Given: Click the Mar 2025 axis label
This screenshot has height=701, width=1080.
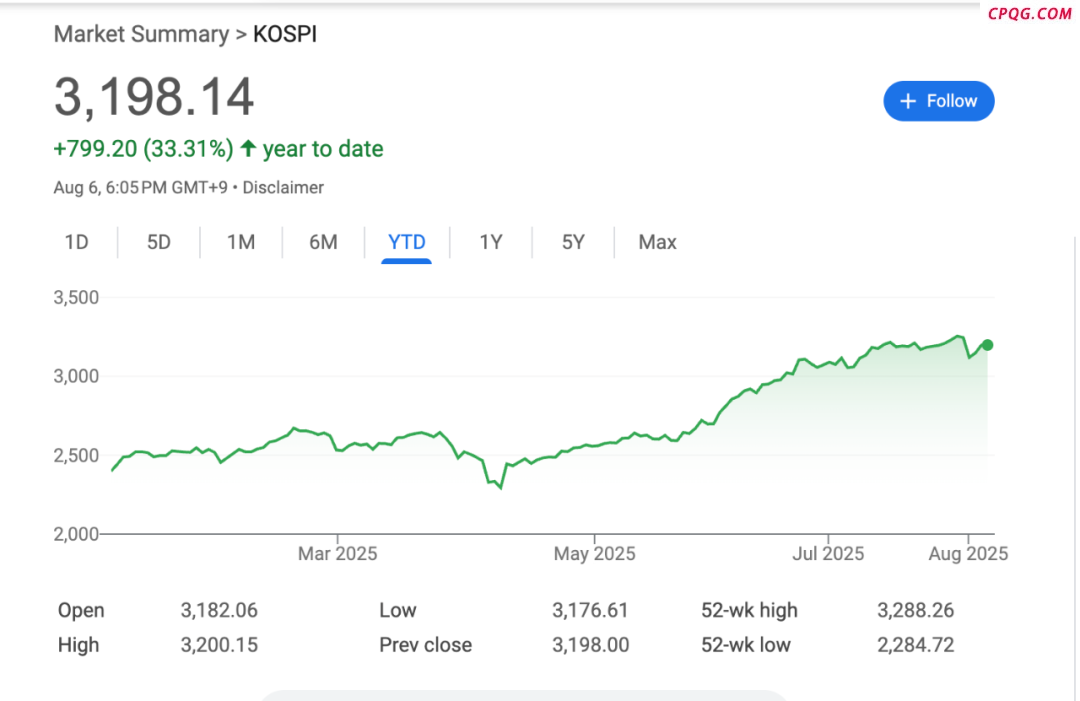Looking at the screenshot, I should pyautogui.click(x=338, y=554).
